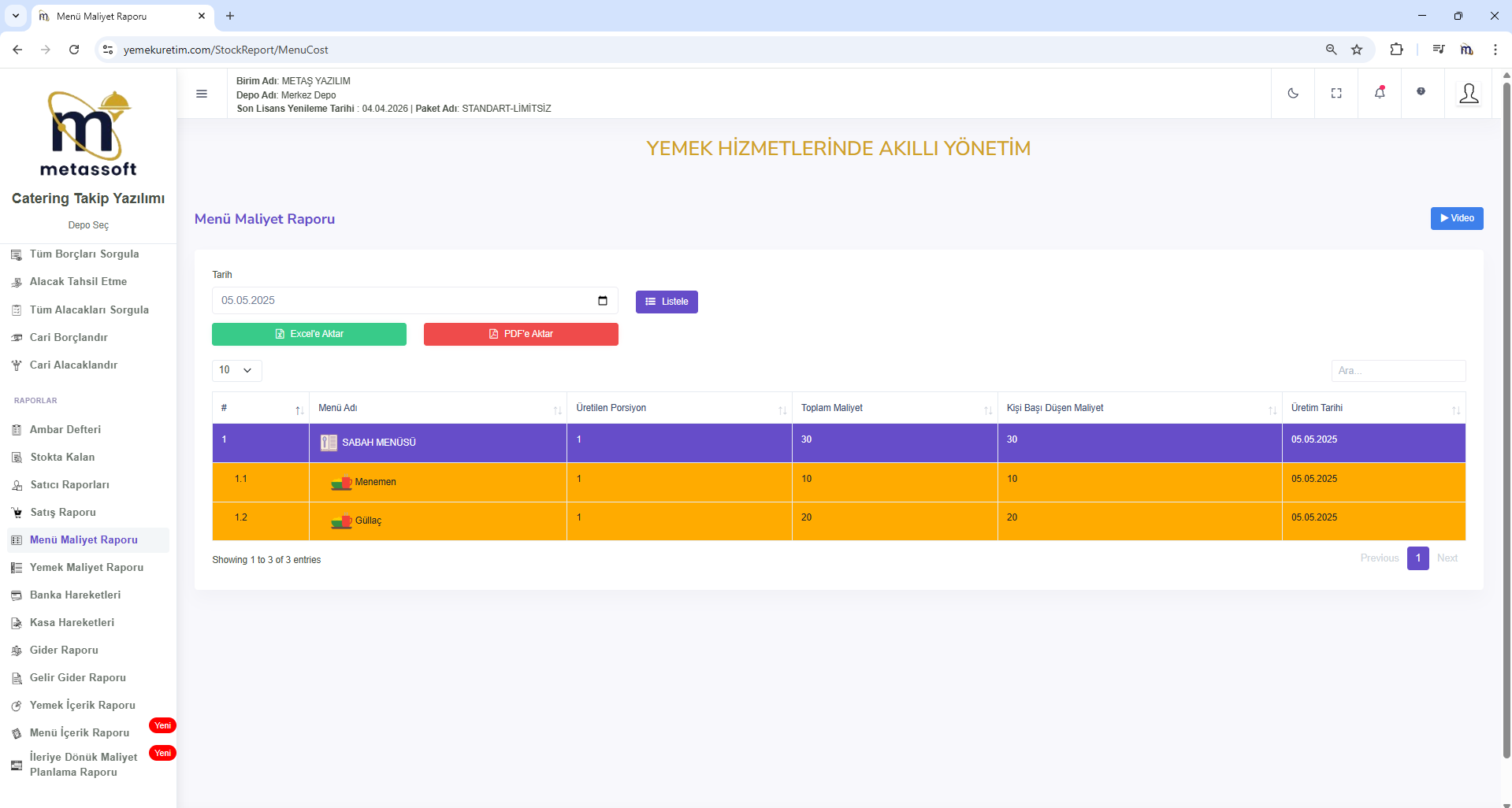Open browser extensions puzzle icon

point(1396,50)
